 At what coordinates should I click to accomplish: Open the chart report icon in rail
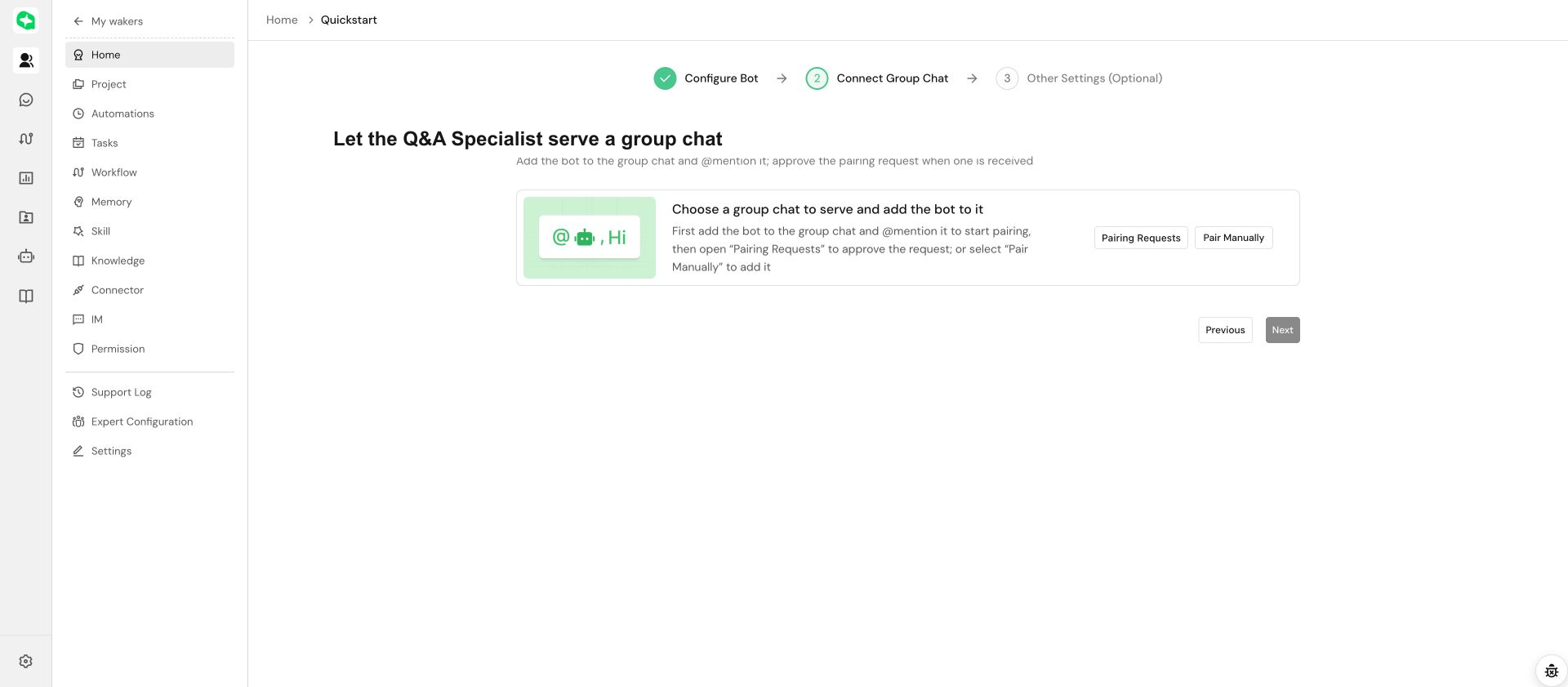(26, 178)
